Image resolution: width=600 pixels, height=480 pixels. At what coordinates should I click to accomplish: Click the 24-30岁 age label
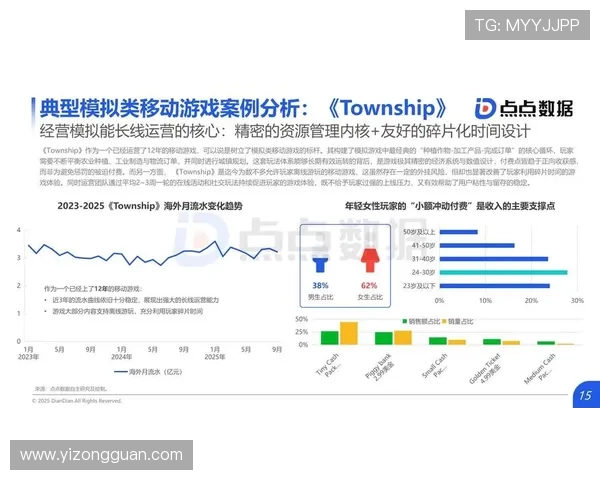point(424,273)
